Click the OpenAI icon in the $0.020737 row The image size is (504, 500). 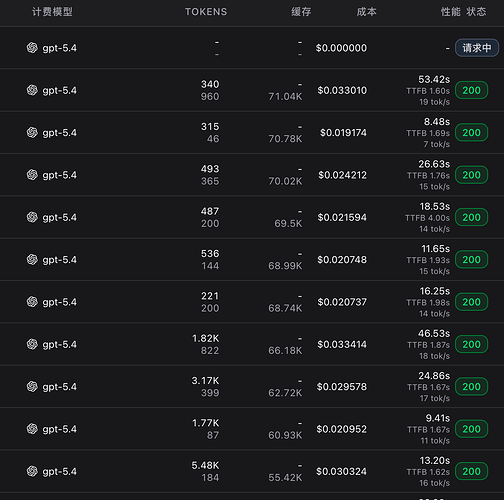click(32, 302)
